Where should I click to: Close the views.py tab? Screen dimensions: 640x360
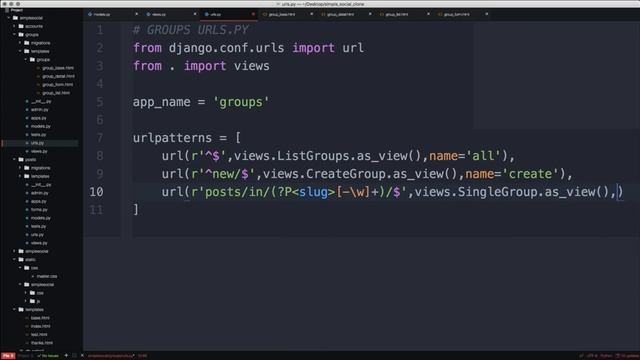click(x=195, y=14)
